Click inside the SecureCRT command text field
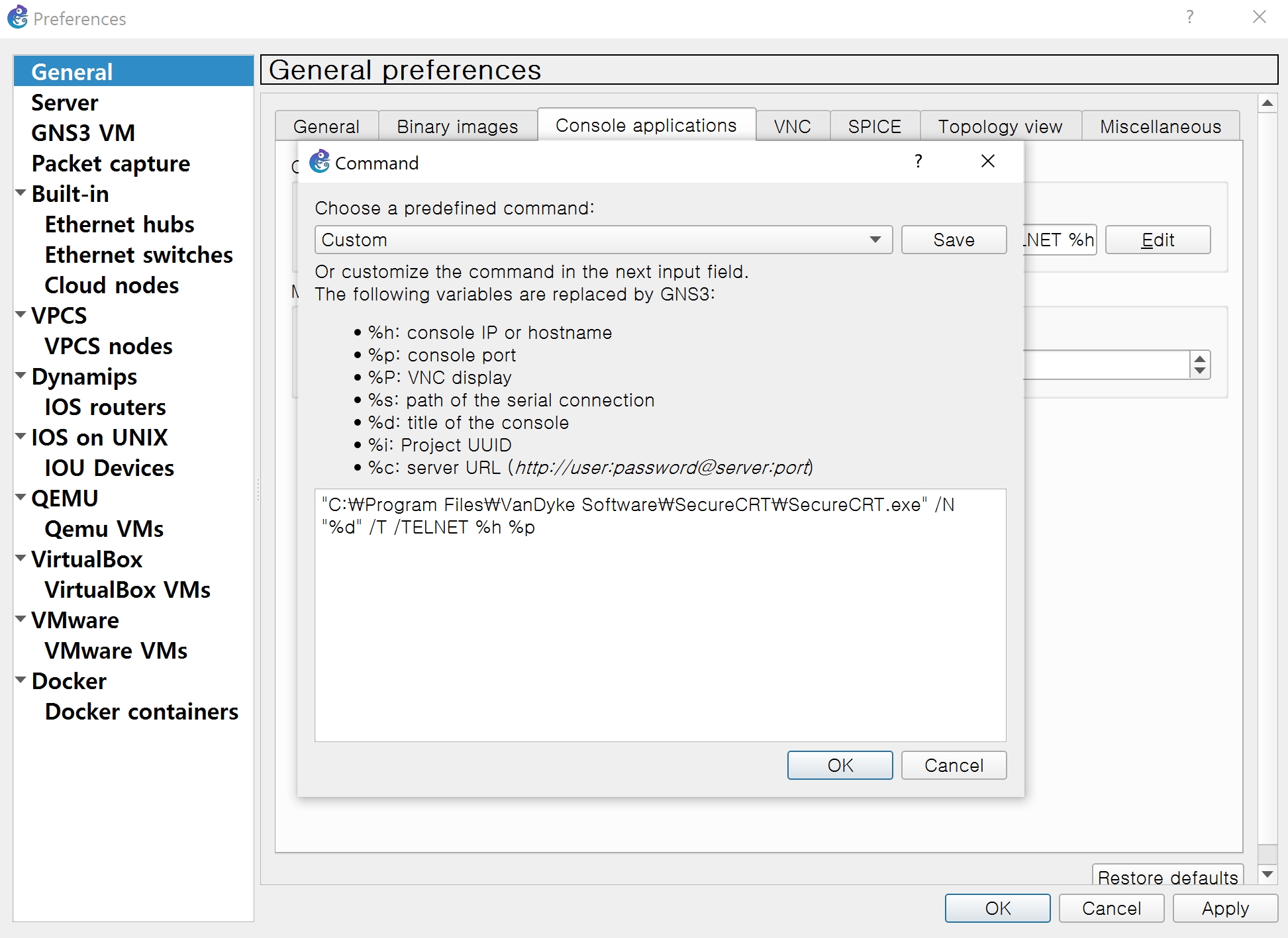Viewport: 1288px width, 938px height. click(x=660, y=616)
